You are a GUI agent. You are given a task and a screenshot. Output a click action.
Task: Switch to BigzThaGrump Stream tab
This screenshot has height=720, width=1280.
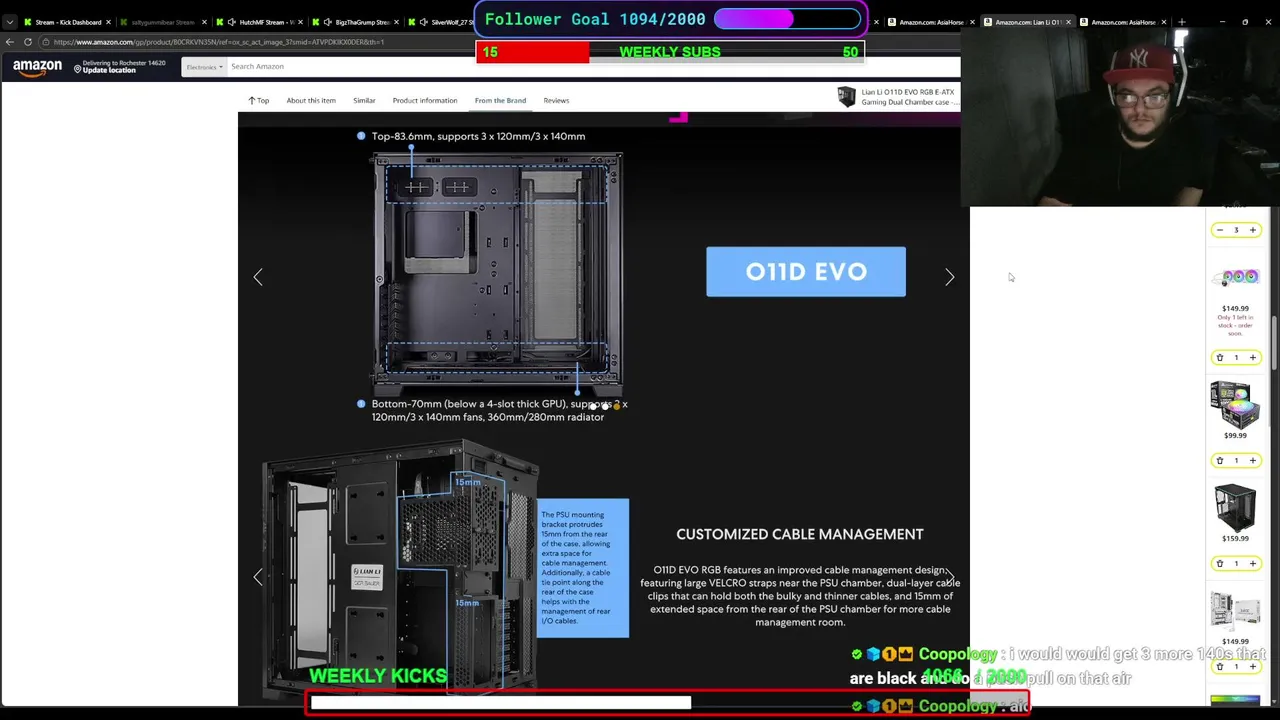(x=355, y=22)
